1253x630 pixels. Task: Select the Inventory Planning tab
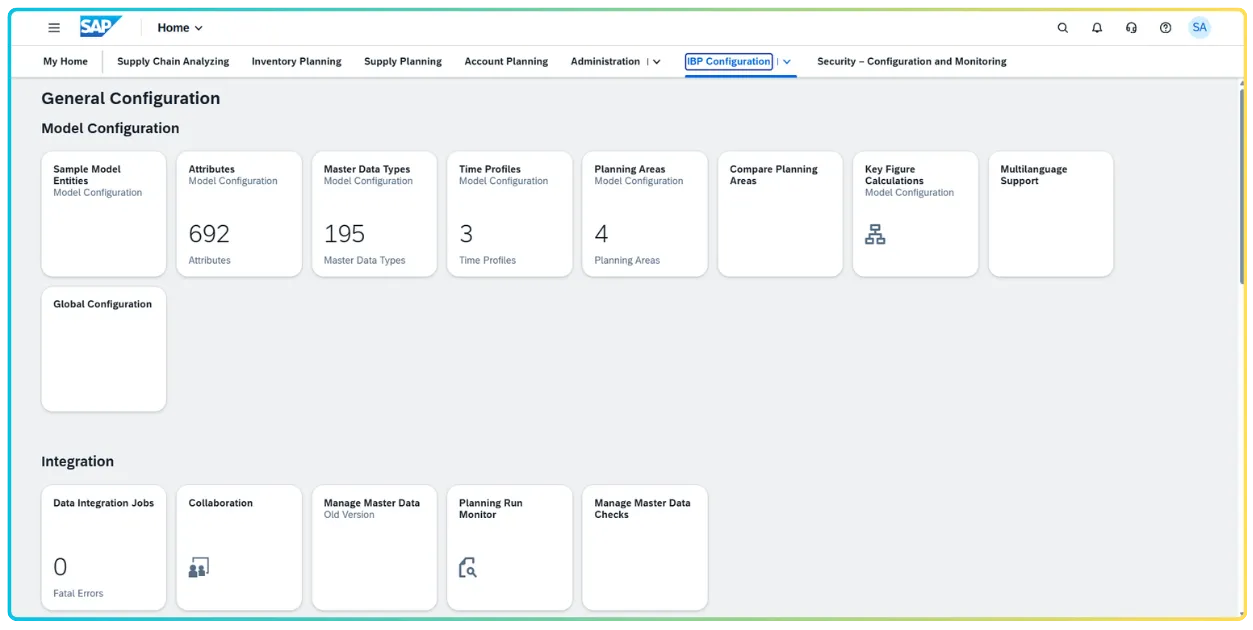click(296, 61)
